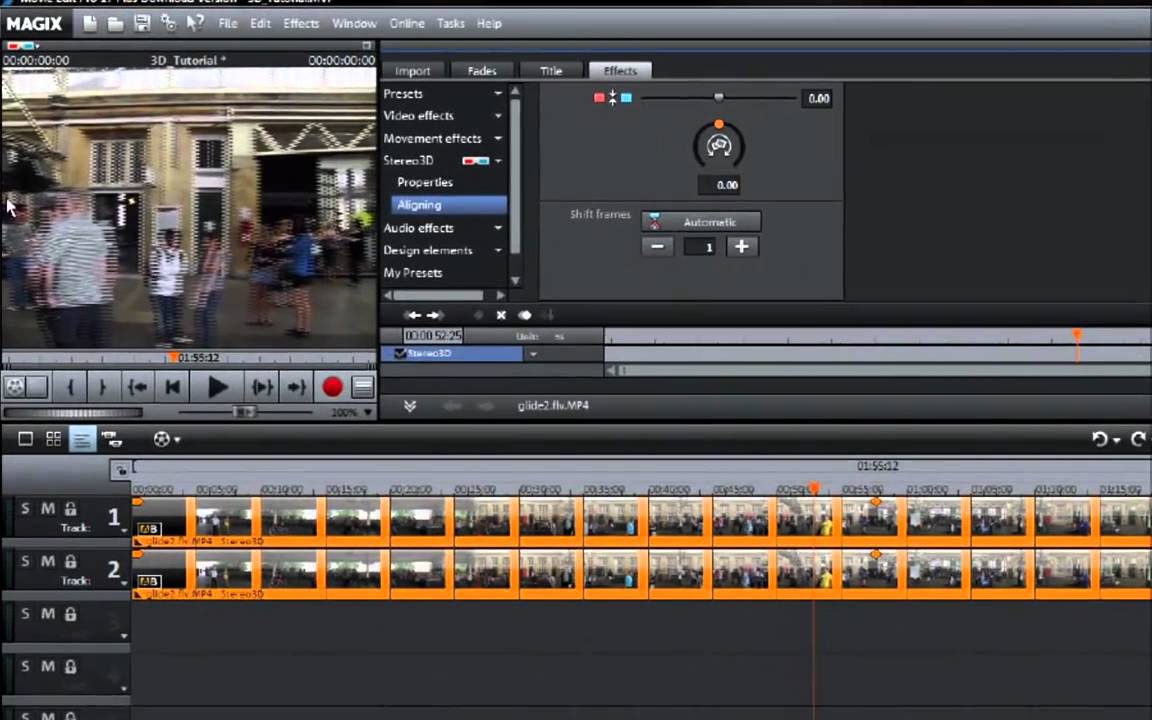The image size is (1152, 720).
Task: Open project with the folder icon
Action: [115, 24]
